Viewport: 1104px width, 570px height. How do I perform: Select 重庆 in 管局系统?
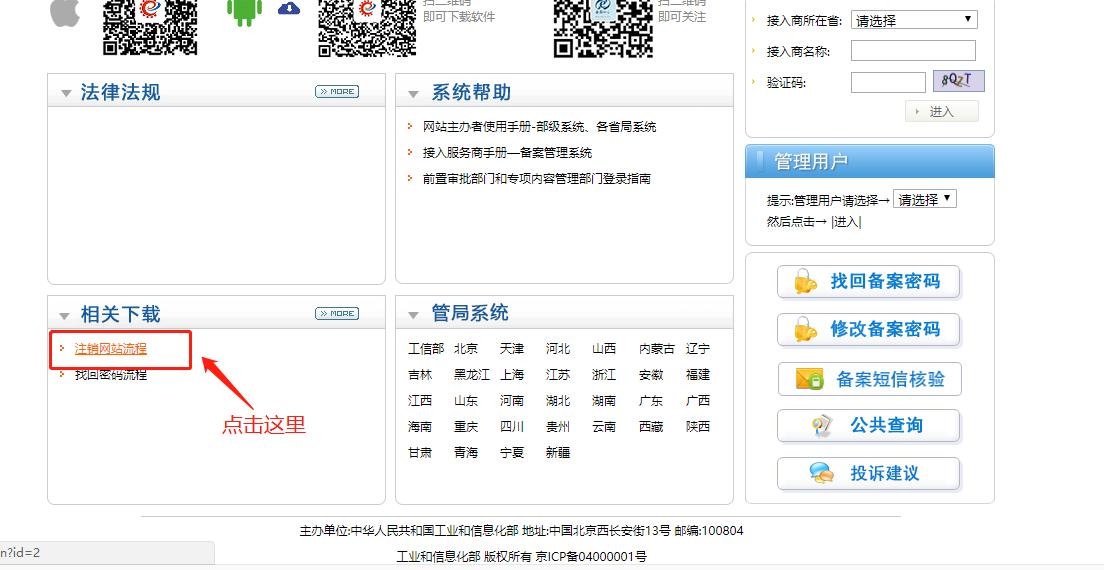(x=466, y=426)
